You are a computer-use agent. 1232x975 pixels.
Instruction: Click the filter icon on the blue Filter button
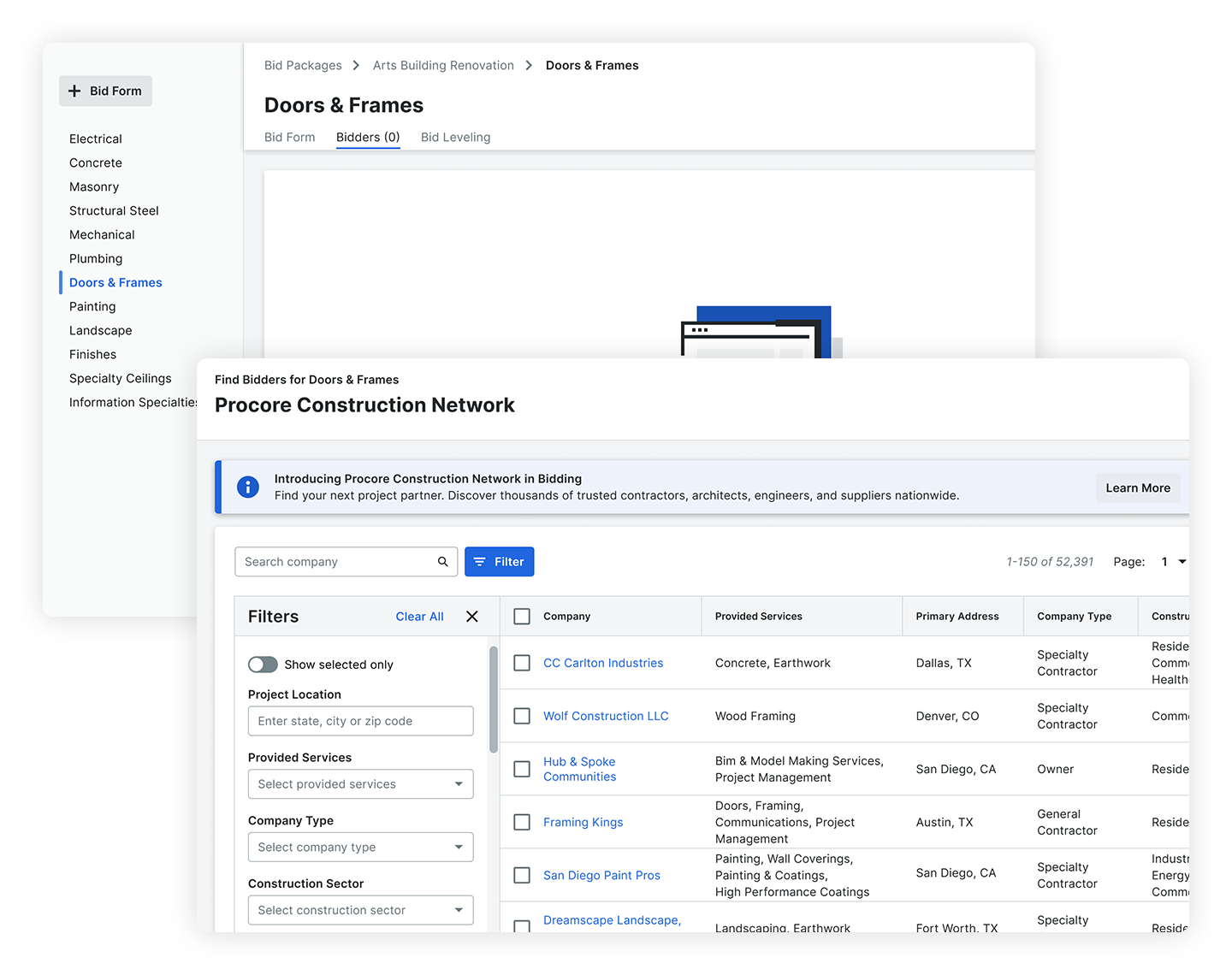click(x=480, y=562)
